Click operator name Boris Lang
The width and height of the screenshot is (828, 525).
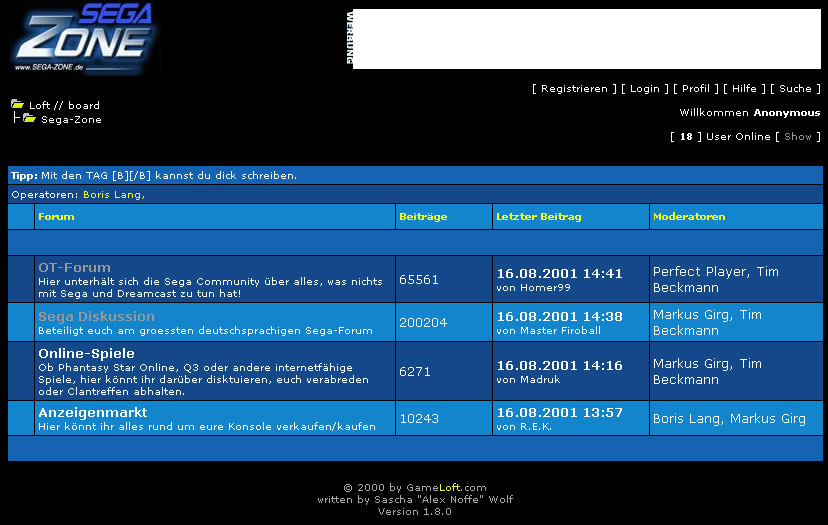pos(114,194)
